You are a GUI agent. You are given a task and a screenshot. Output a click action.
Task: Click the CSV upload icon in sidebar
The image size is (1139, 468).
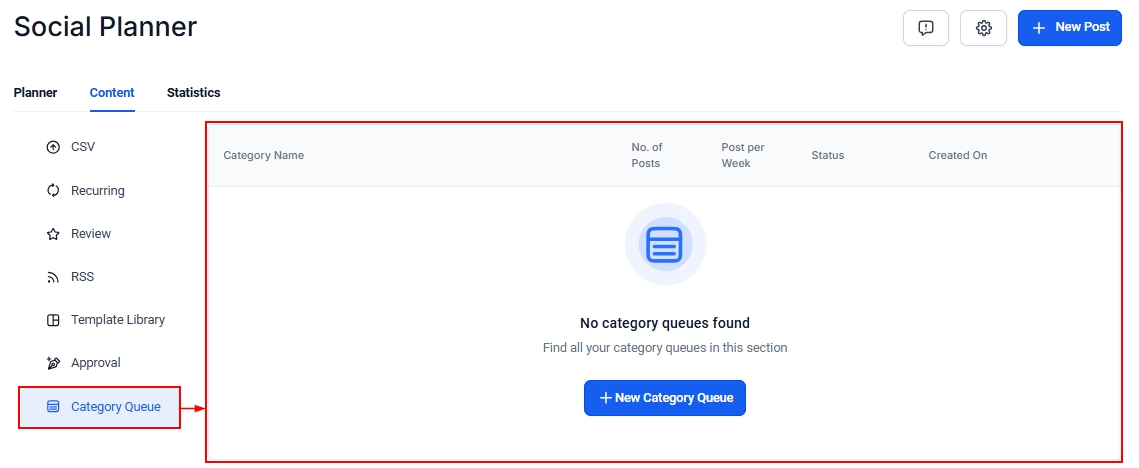[54, 148]
